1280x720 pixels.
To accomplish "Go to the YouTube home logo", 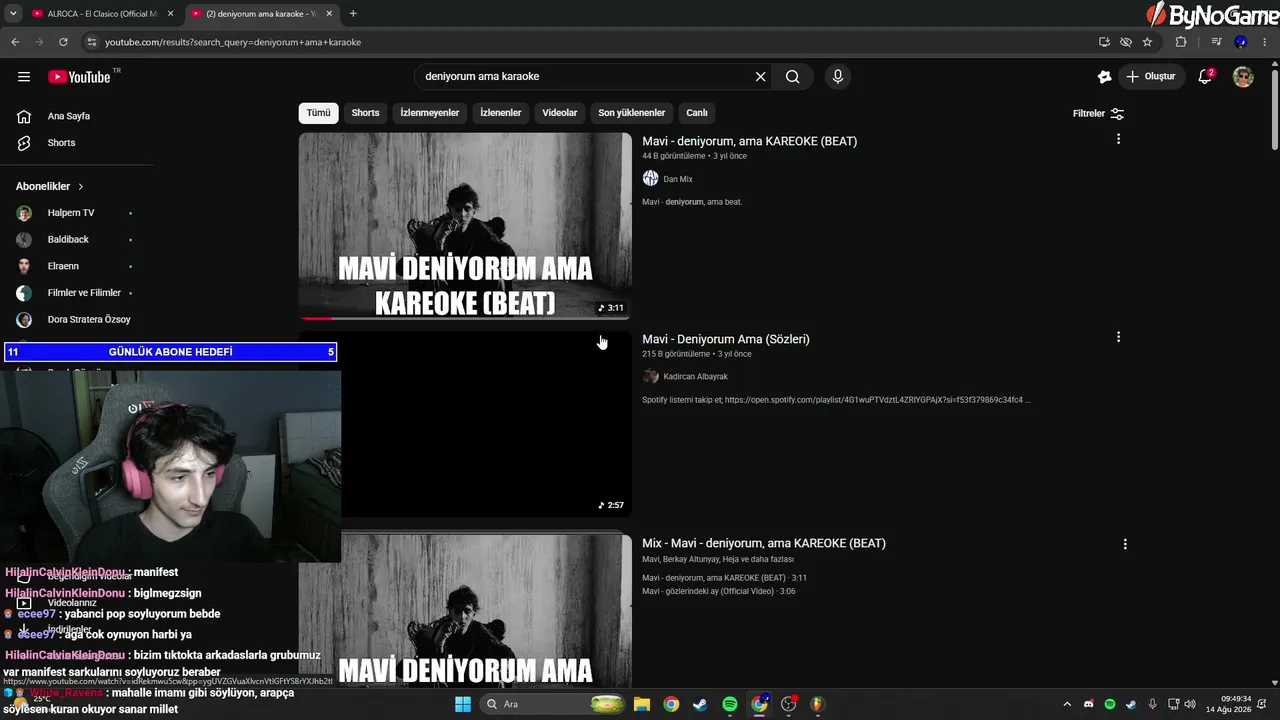I will (79, 77).
